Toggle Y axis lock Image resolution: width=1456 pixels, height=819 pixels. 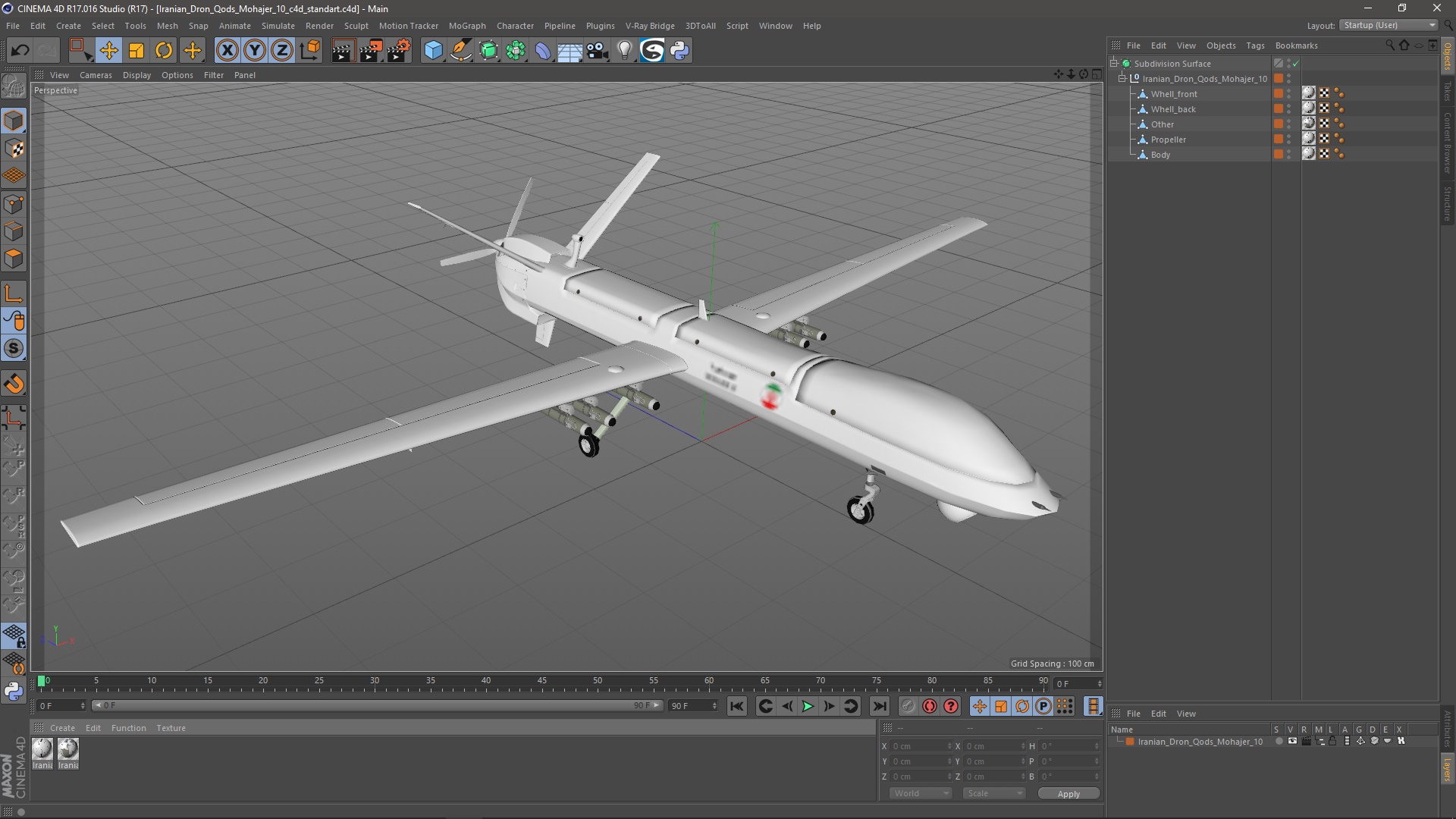tap(255, 51)
